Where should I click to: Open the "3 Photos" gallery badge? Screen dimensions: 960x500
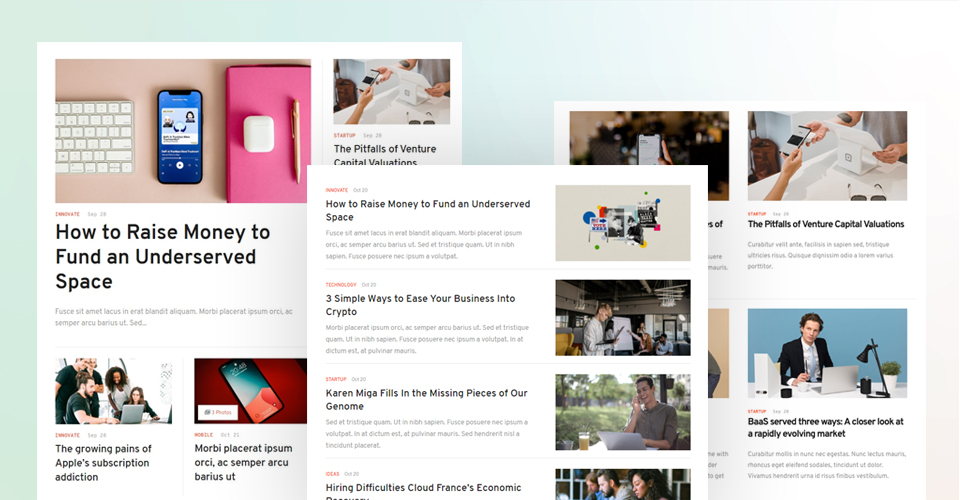[217, 412]
